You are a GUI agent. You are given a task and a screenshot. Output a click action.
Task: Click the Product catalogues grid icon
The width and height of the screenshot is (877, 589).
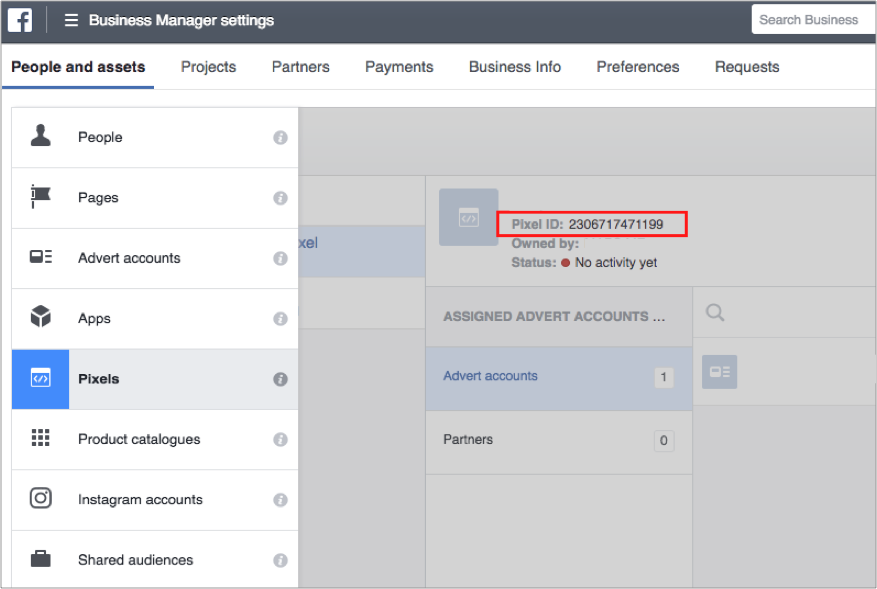40,437
